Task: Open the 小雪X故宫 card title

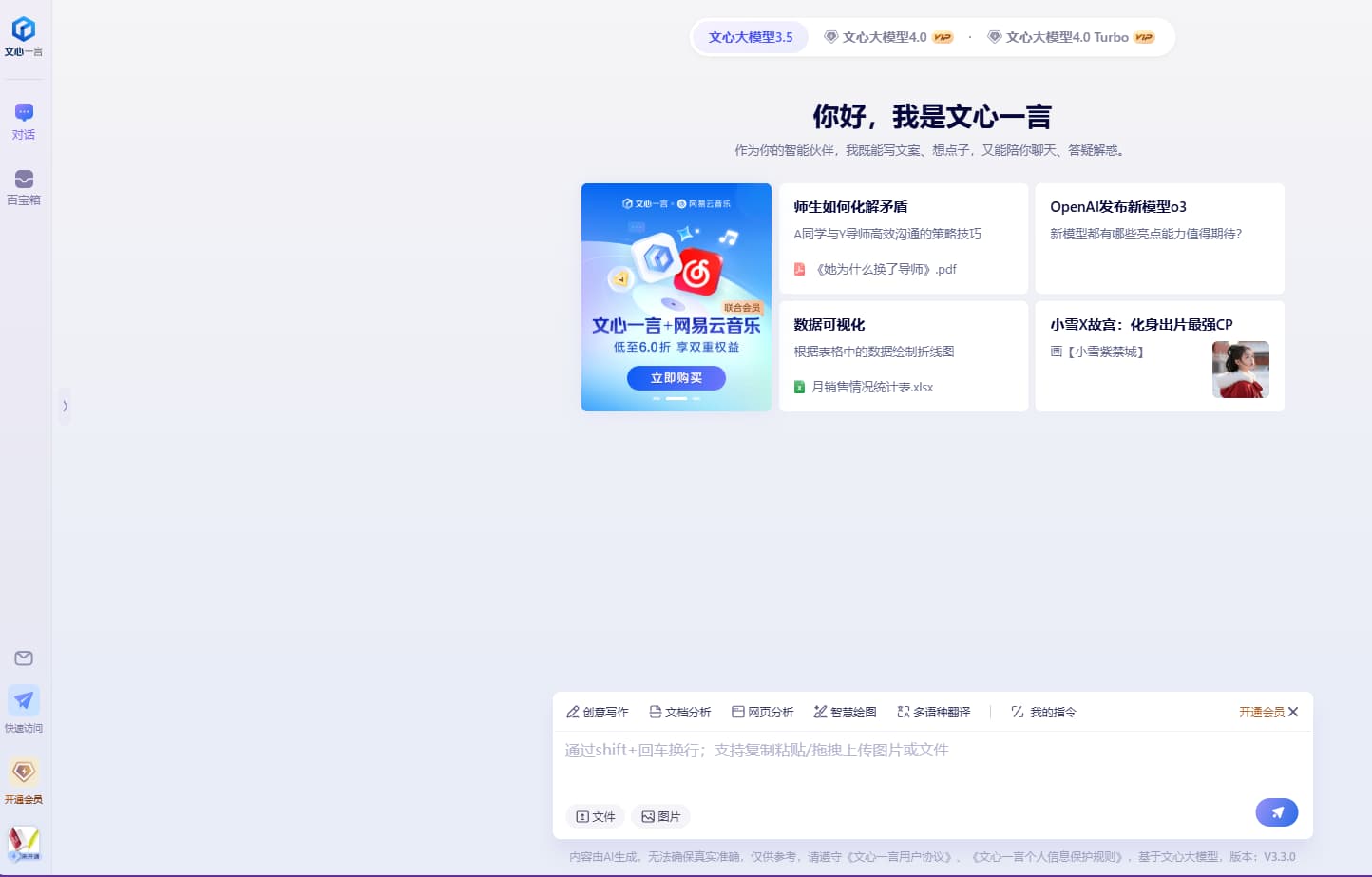Action: (x=1141, y=325)
